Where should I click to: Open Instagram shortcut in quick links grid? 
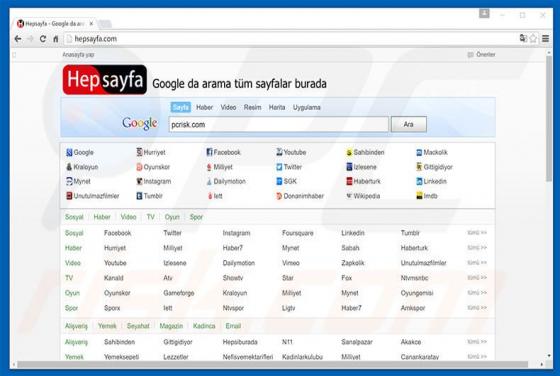click(154, 181)
